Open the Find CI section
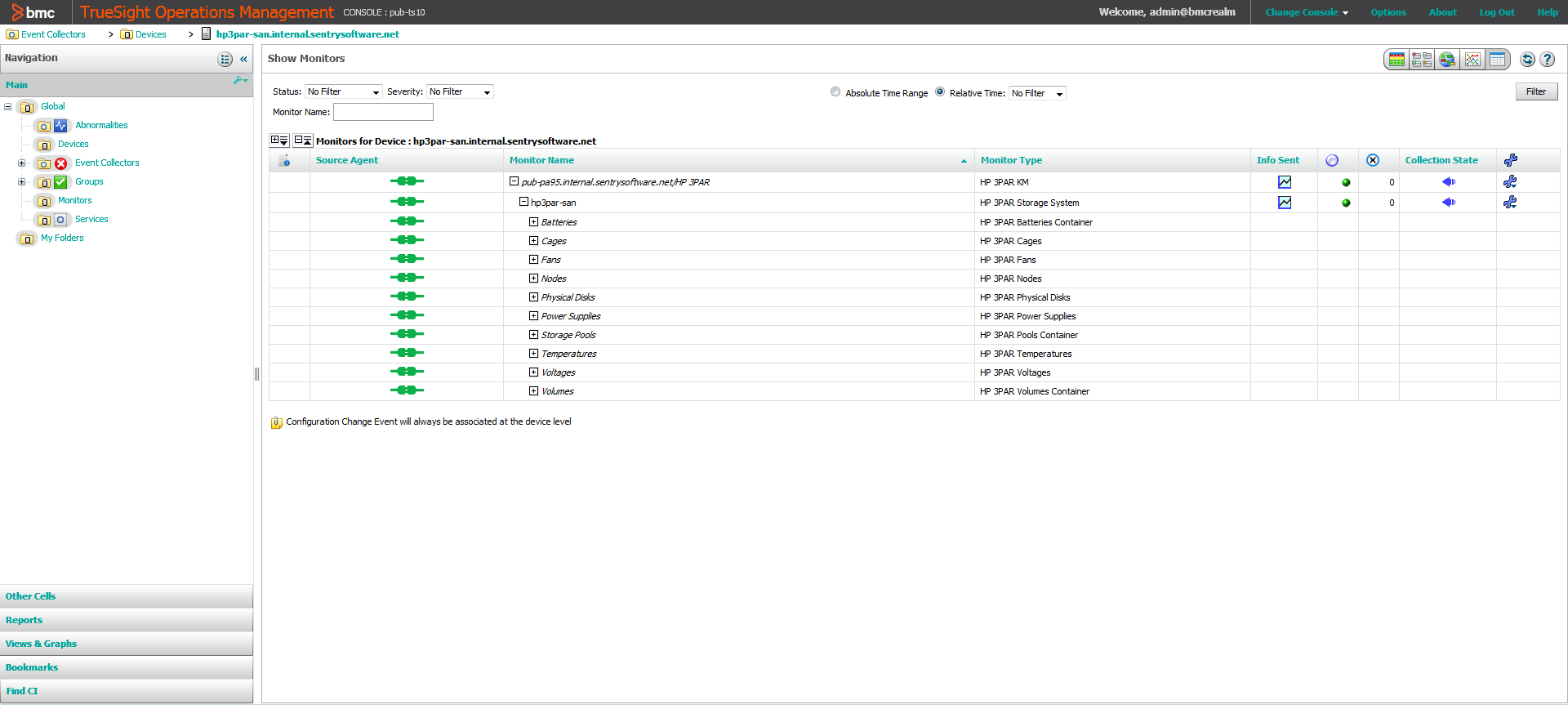The image size is (1568, 709). [x=126, y=691]
